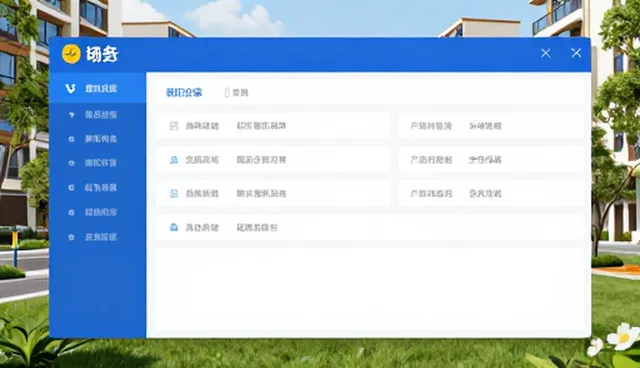Click the circle icon of the second sidebar sub-item
Image resolution: width=640 pixels, height=368 pixels.
pos(71,139)
